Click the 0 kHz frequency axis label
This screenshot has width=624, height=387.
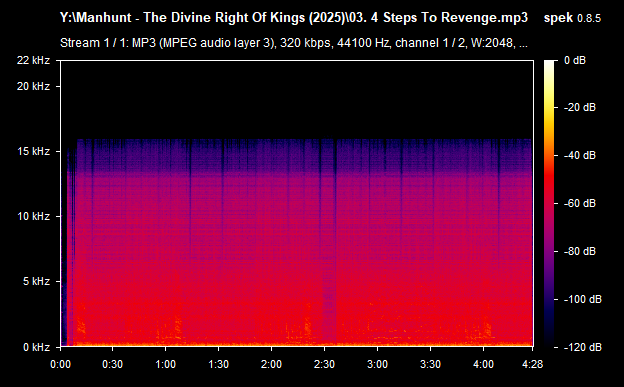coord(36,347)
